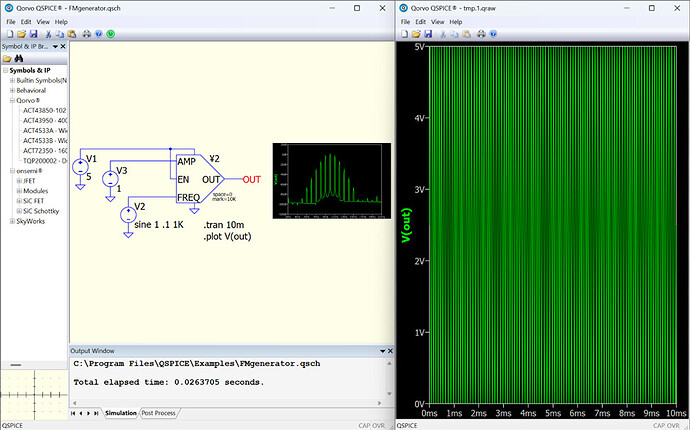
Task: Switch to the Post Process output tab
Action: (158, 413)
